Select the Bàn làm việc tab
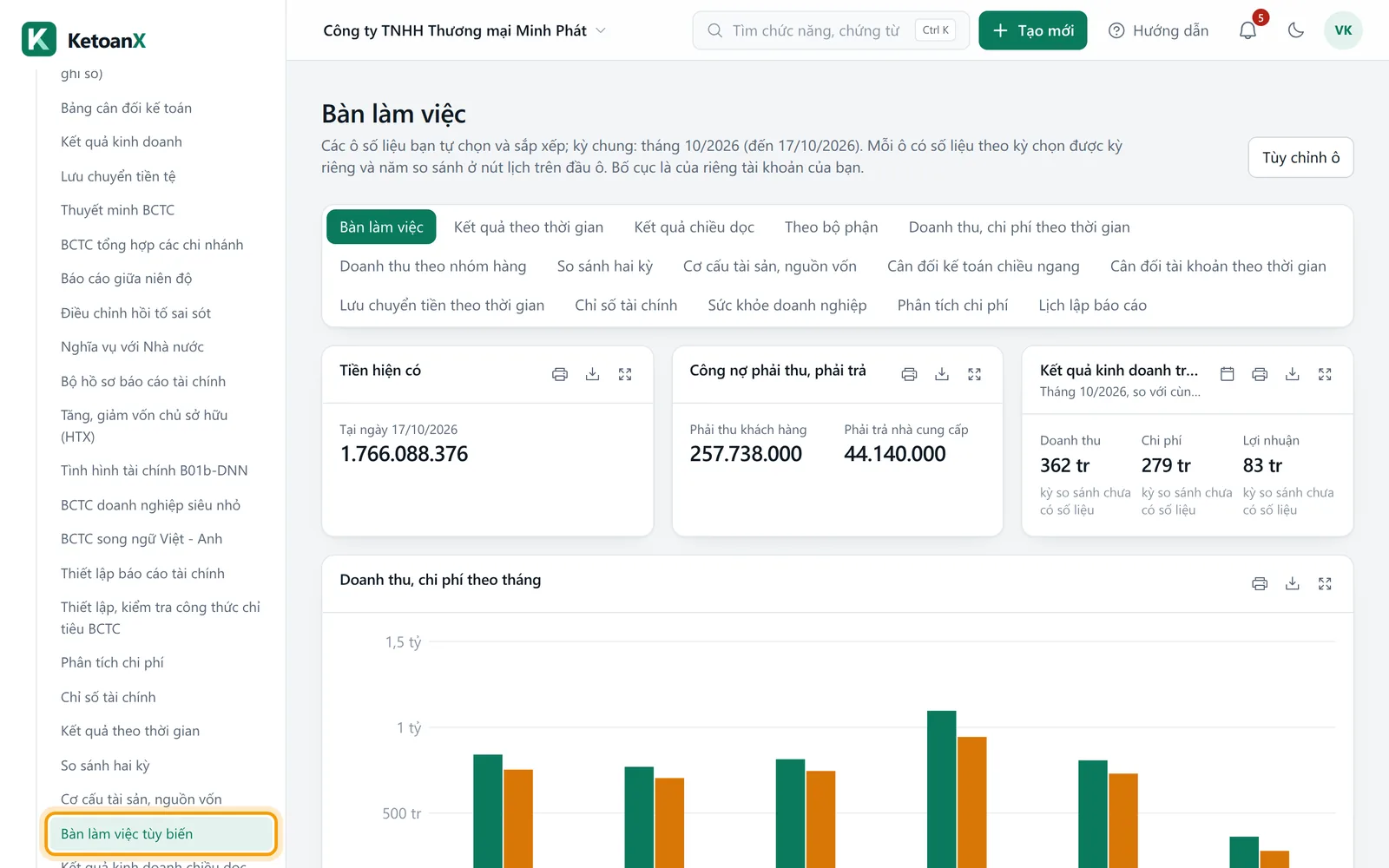The height and width of the screenshot is (868, 1389). coord(381,227)
